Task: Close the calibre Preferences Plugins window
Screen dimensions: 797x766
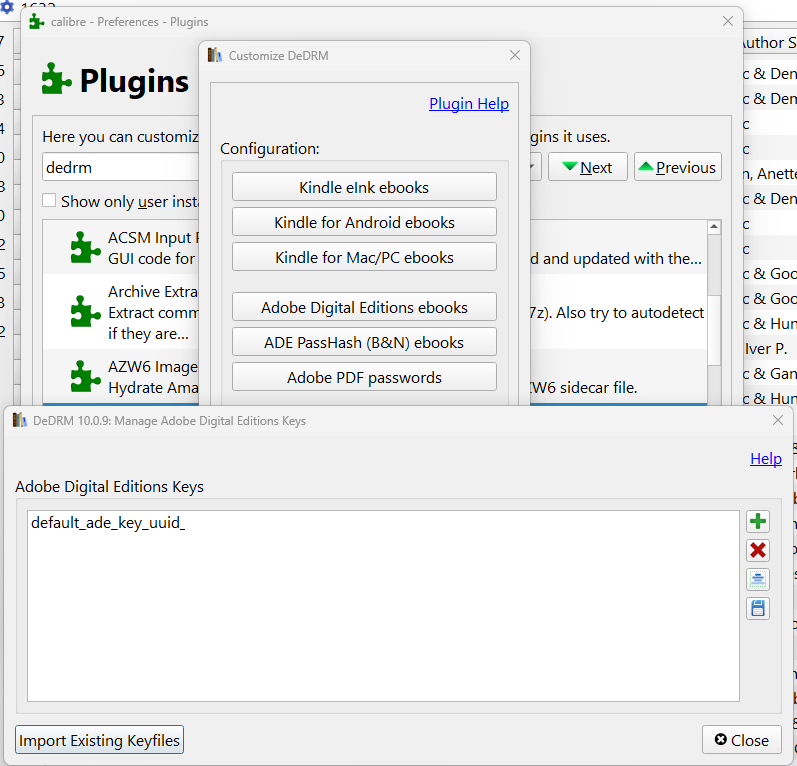Action: (x=727, y=21)
